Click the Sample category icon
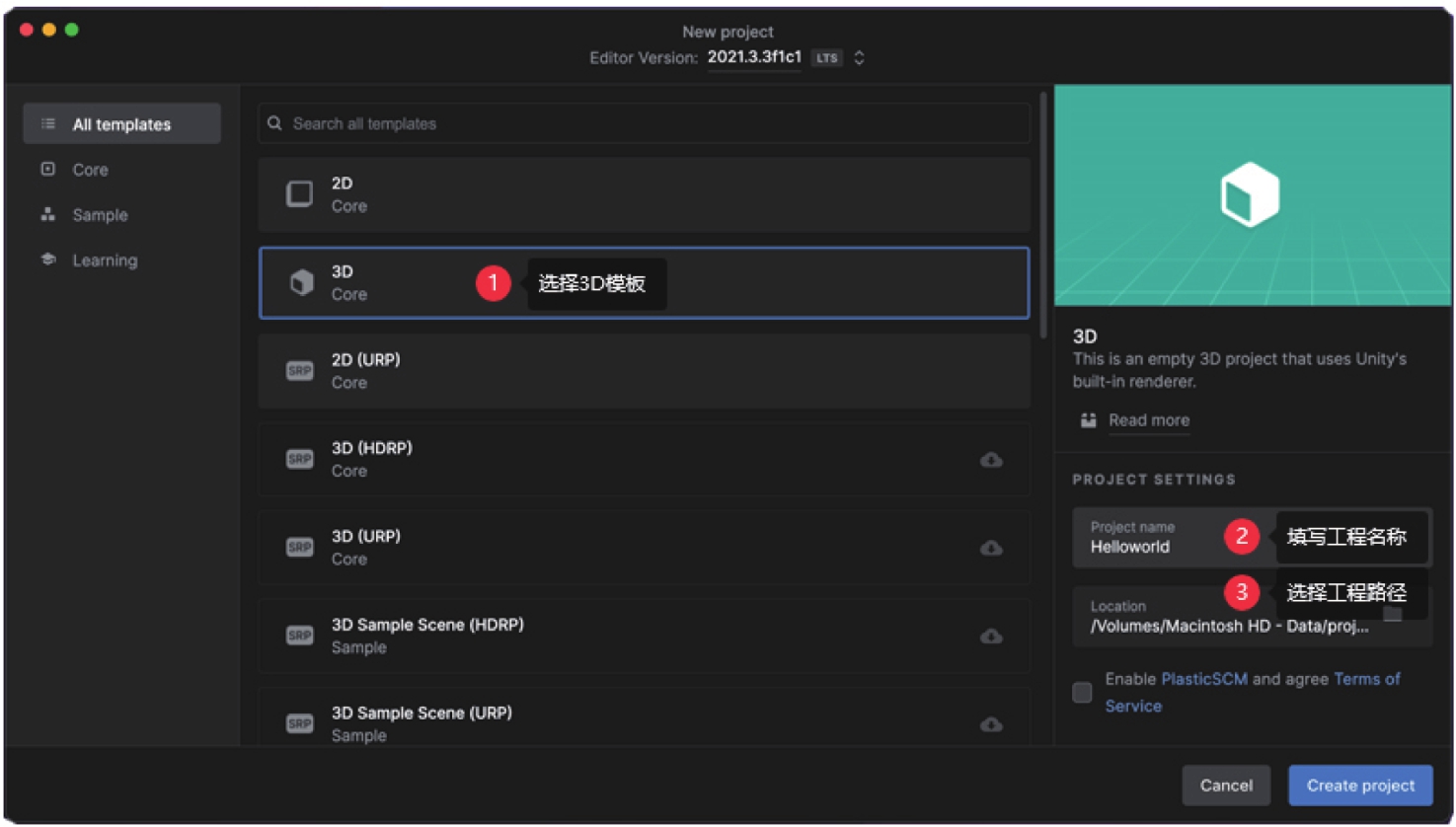Image resolution: width=1456 pixels, height=827 pixels. click(47, 214)
